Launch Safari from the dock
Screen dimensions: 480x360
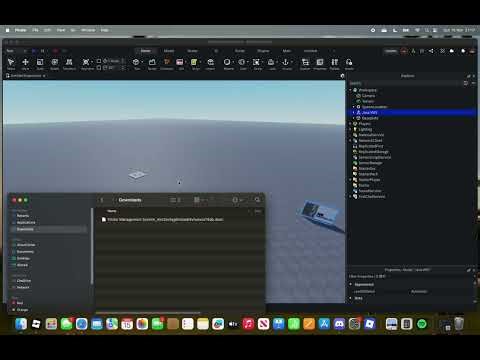tap(82, 324)
